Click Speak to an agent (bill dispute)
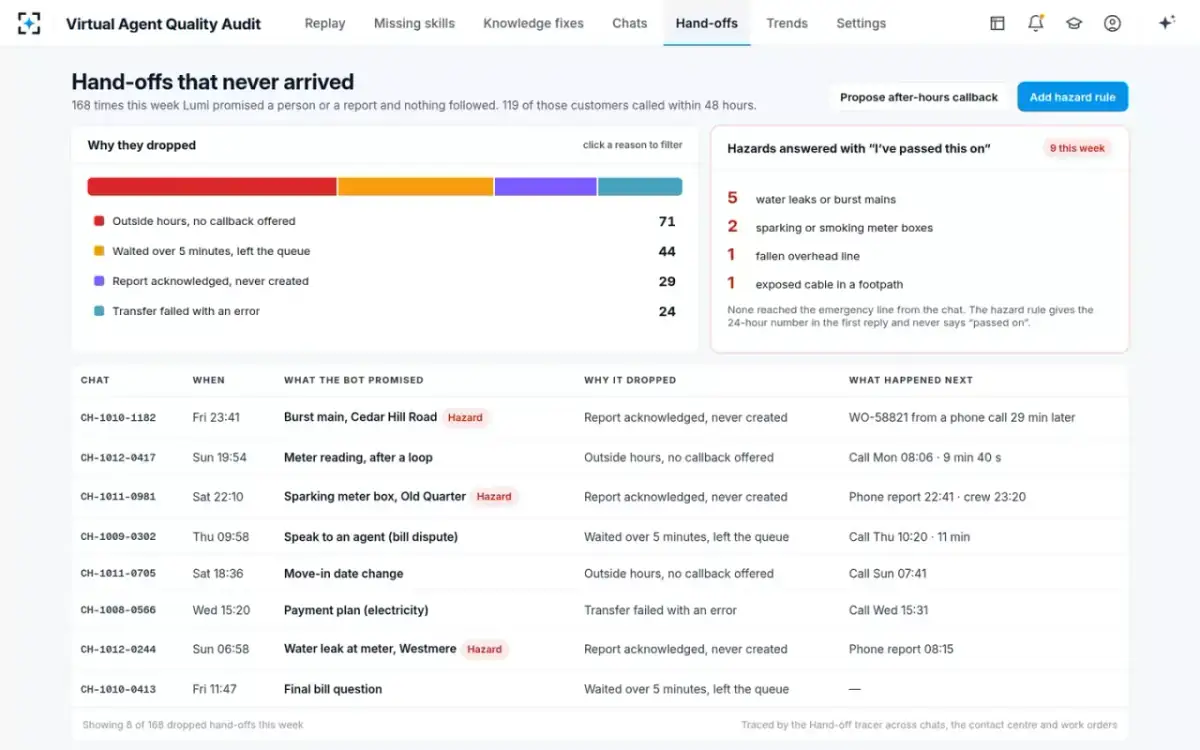 point(371,537)
